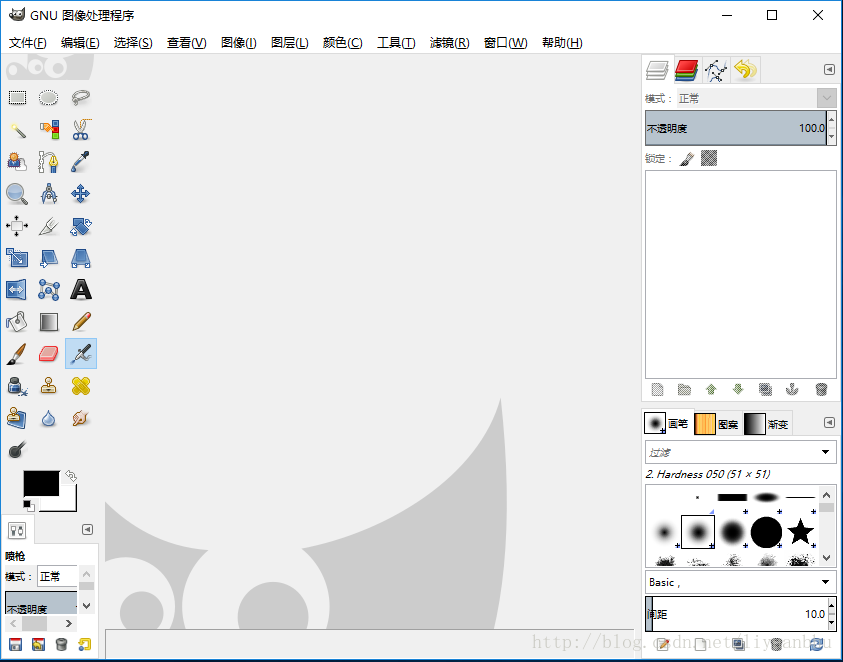This screenshot has width=843, height=662.
Task: Open the airbrush 模式 dropdown in tool options
Action: 58,576
